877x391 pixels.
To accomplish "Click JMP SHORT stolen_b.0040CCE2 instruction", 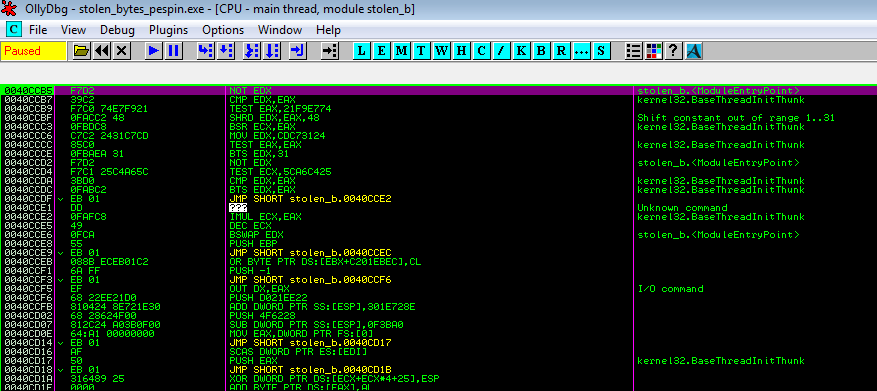I will pos(310,199).
